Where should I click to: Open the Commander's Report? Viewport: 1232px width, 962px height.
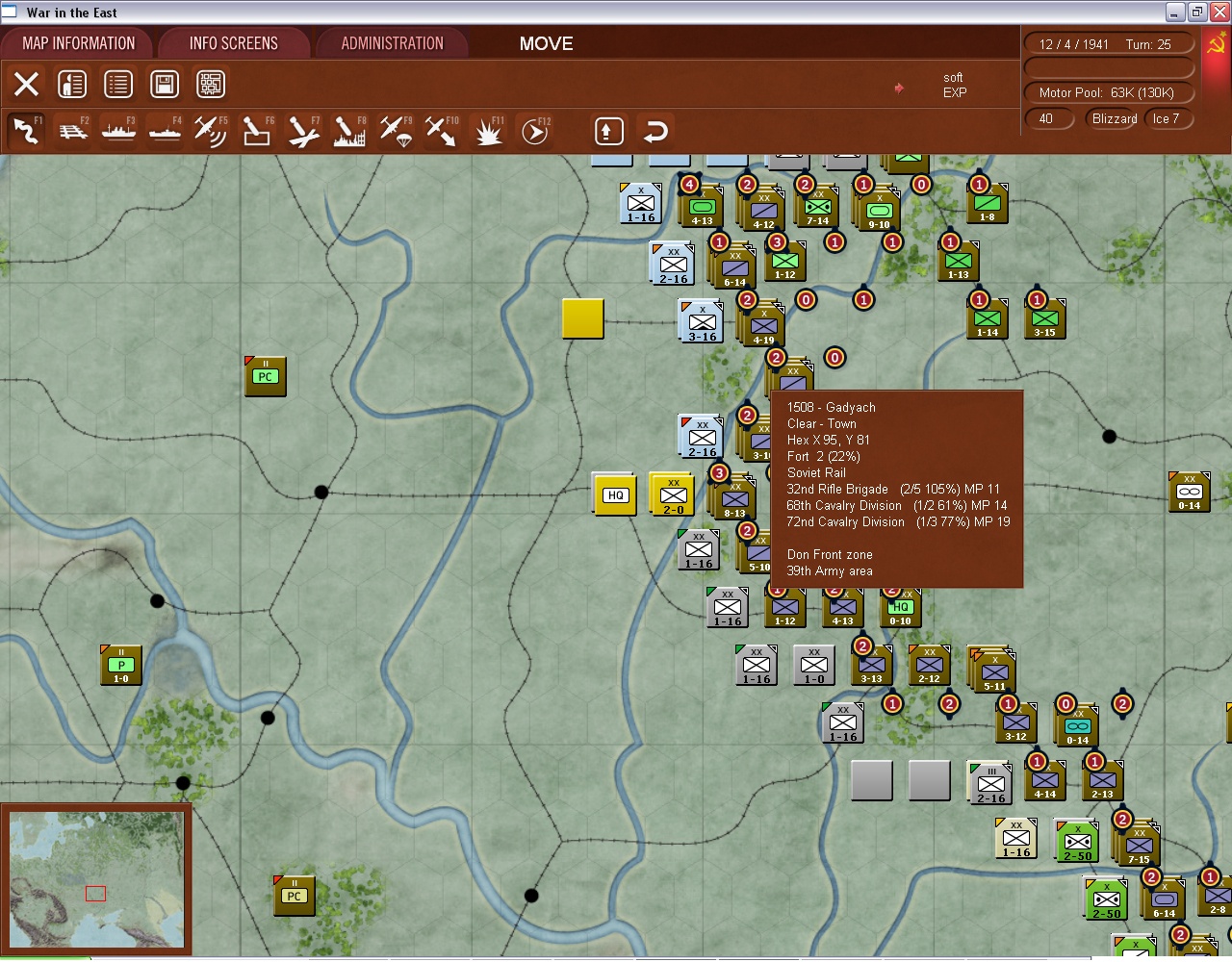pyautogui.click(x=72, y=84)
